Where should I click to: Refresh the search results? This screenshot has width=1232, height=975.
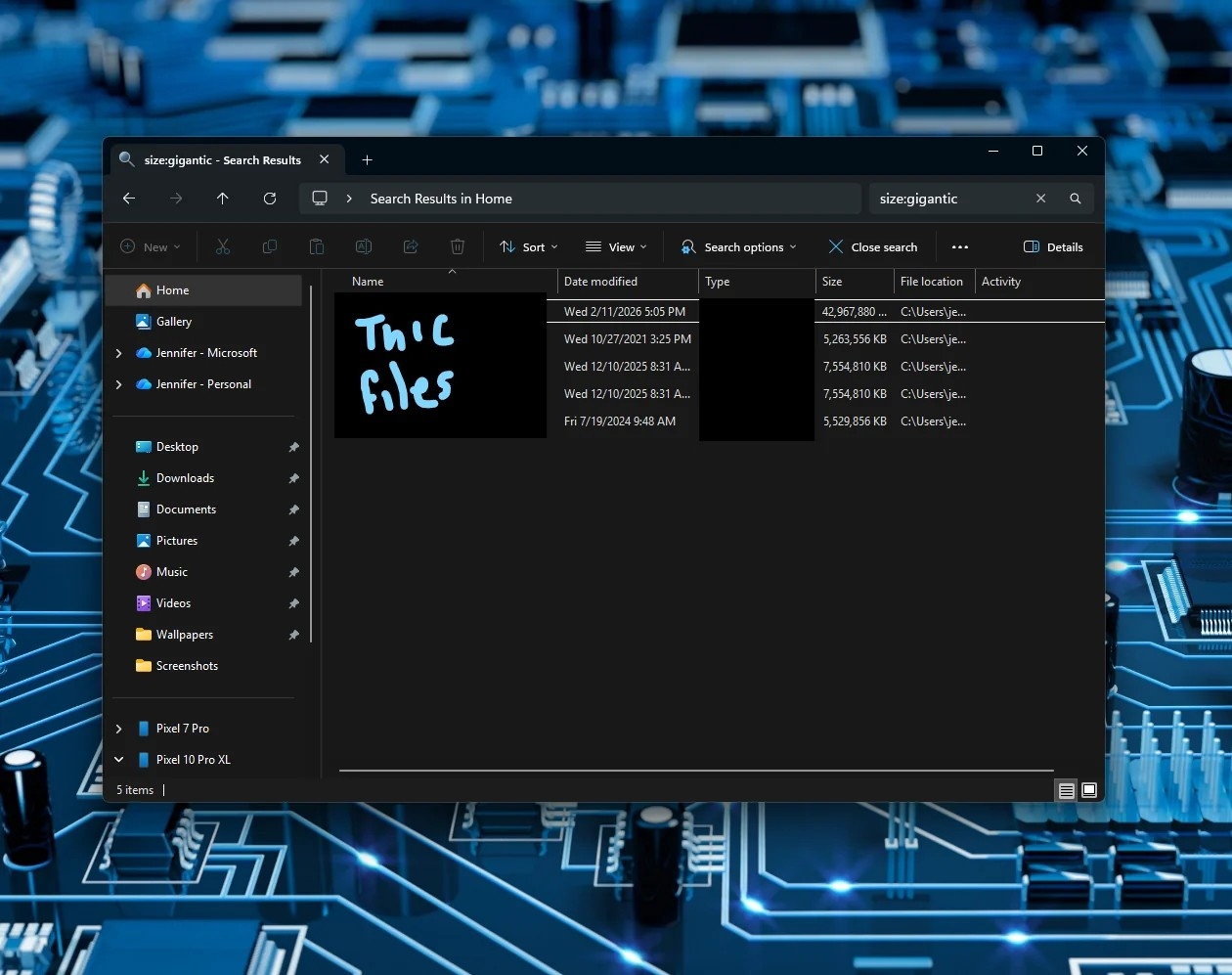point(270,199)
